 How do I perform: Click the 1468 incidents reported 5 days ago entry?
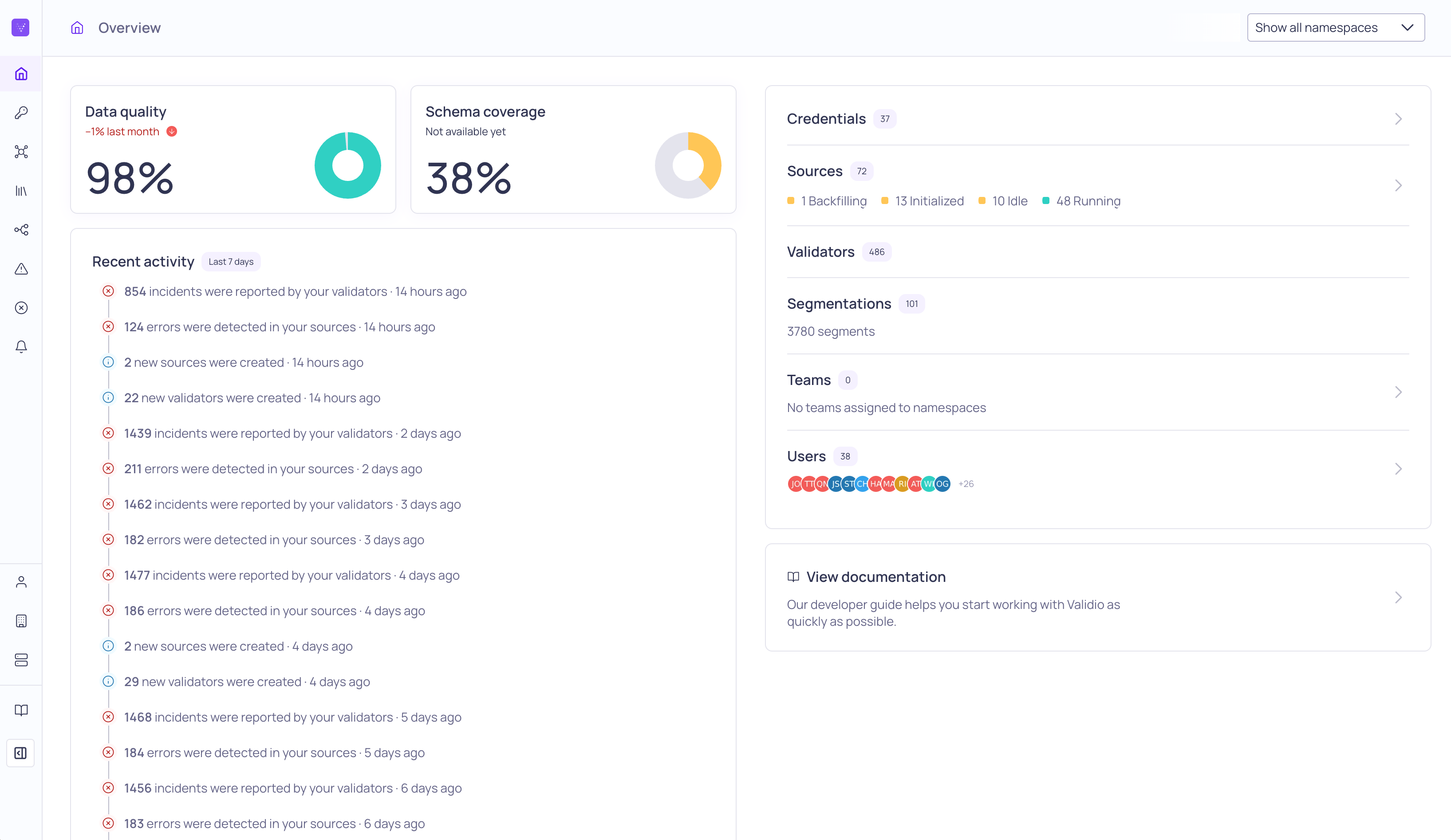pyautogui.click(x=293, y=718)
